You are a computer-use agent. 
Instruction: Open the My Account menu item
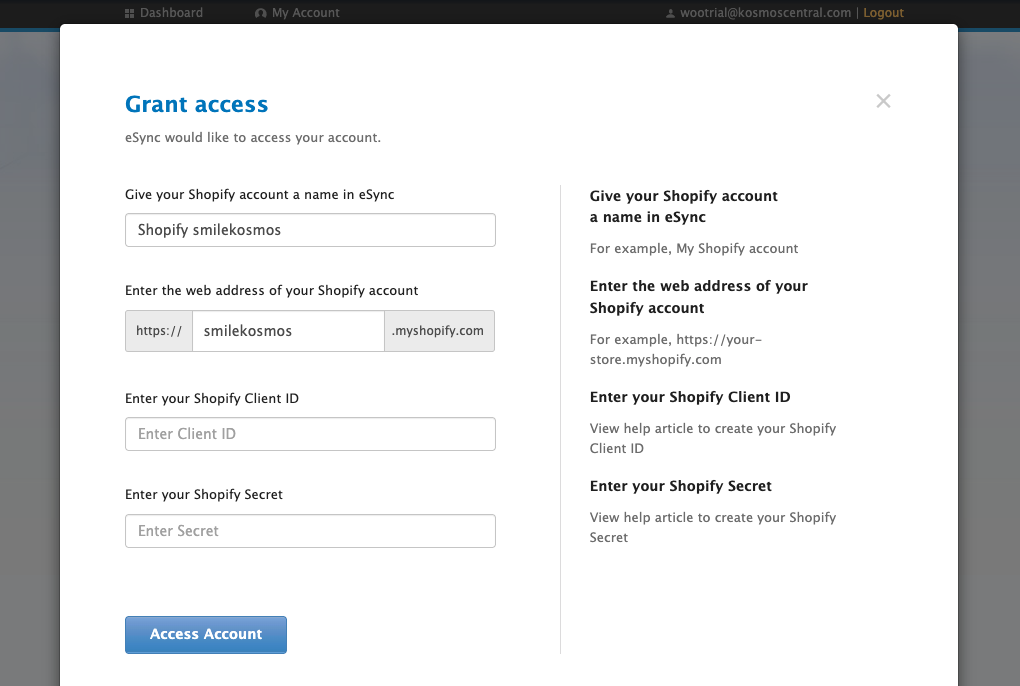[305, 13]
